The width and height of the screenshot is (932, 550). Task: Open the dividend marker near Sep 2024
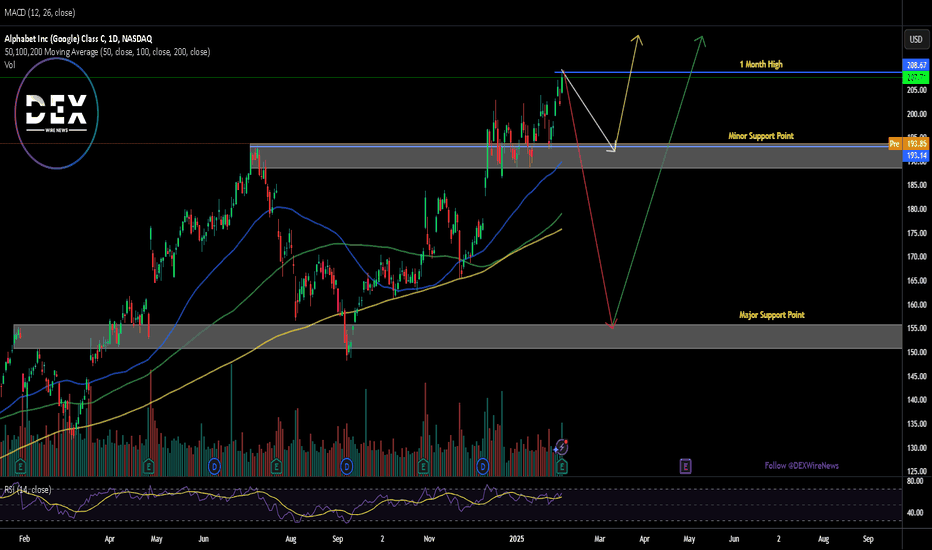click(347, 466)
